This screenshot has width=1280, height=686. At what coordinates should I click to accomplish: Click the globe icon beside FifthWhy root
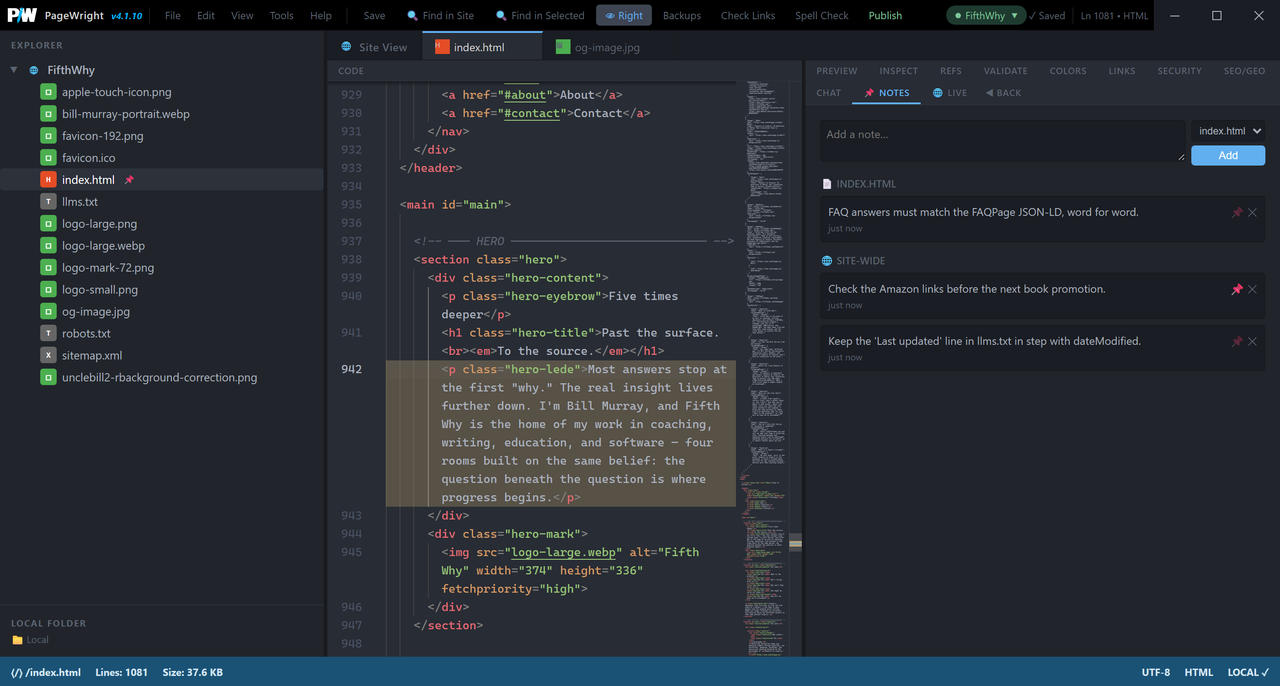(x=34, y=71)
